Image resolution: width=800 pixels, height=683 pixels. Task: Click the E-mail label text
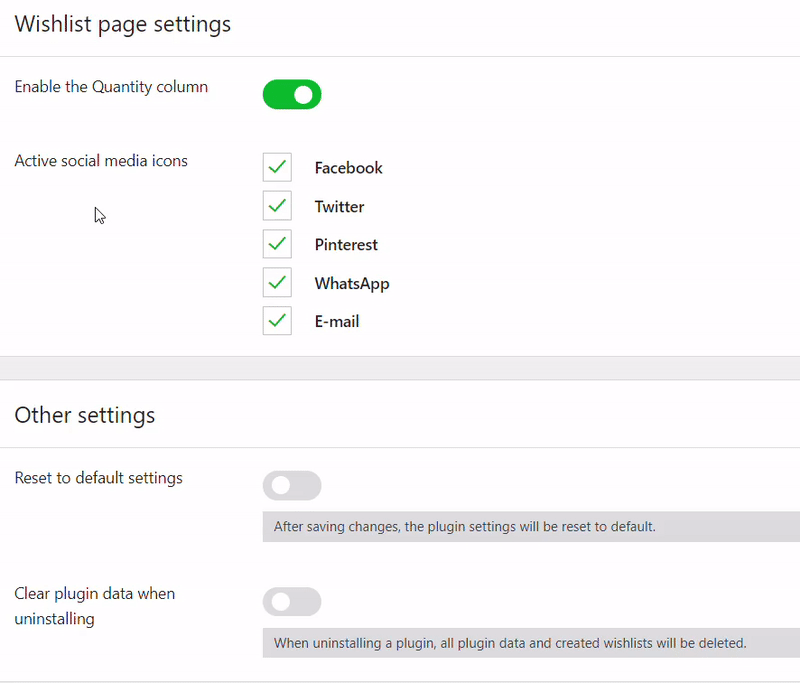pos(337,321)
